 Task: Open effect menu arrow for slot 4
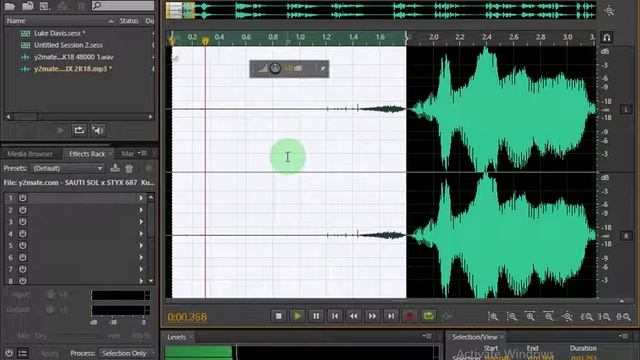141,233
